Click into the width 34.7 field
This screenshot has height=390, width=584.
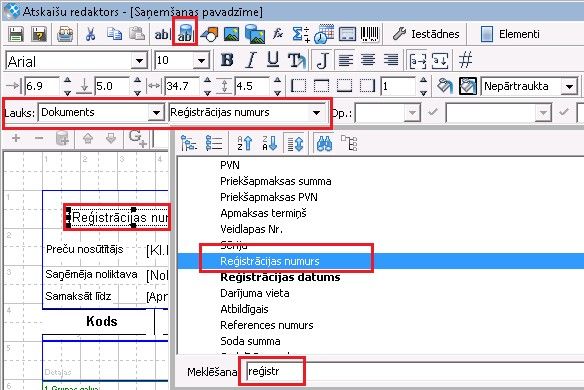182,86
